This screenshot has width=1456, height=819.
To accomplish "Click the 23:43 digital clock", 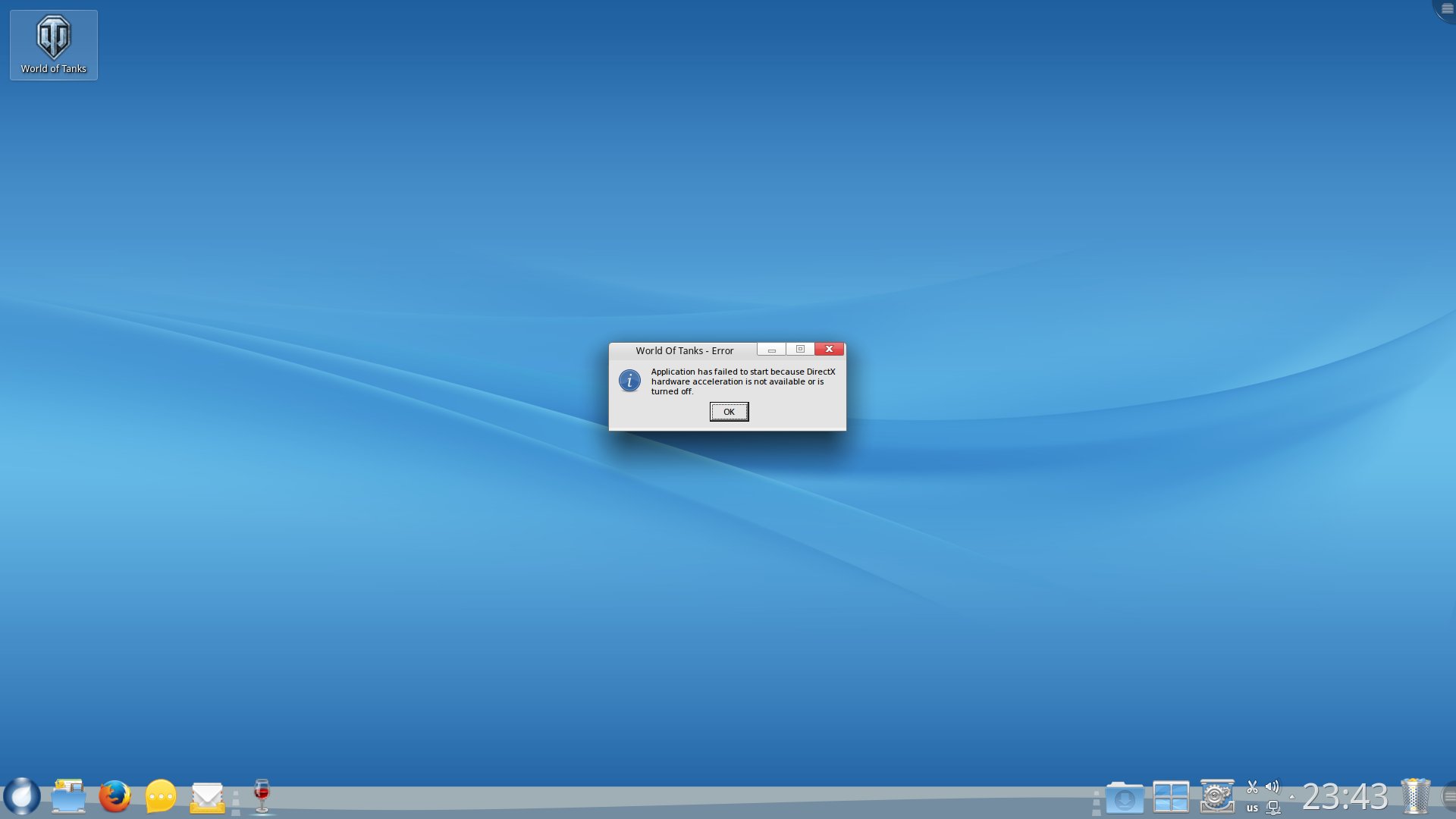I will (x=1345, y=797).
